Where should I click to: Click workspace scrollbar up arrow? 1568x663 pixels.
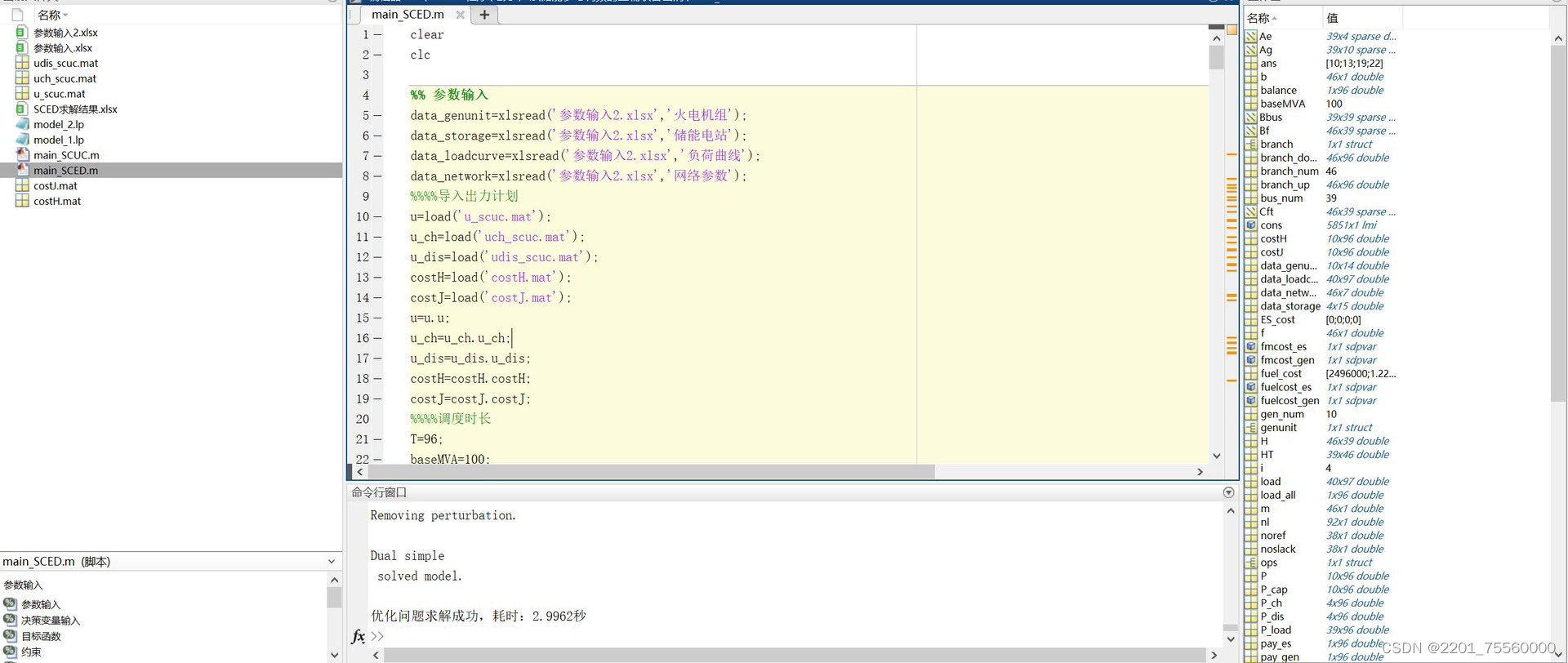[1558, 38]
